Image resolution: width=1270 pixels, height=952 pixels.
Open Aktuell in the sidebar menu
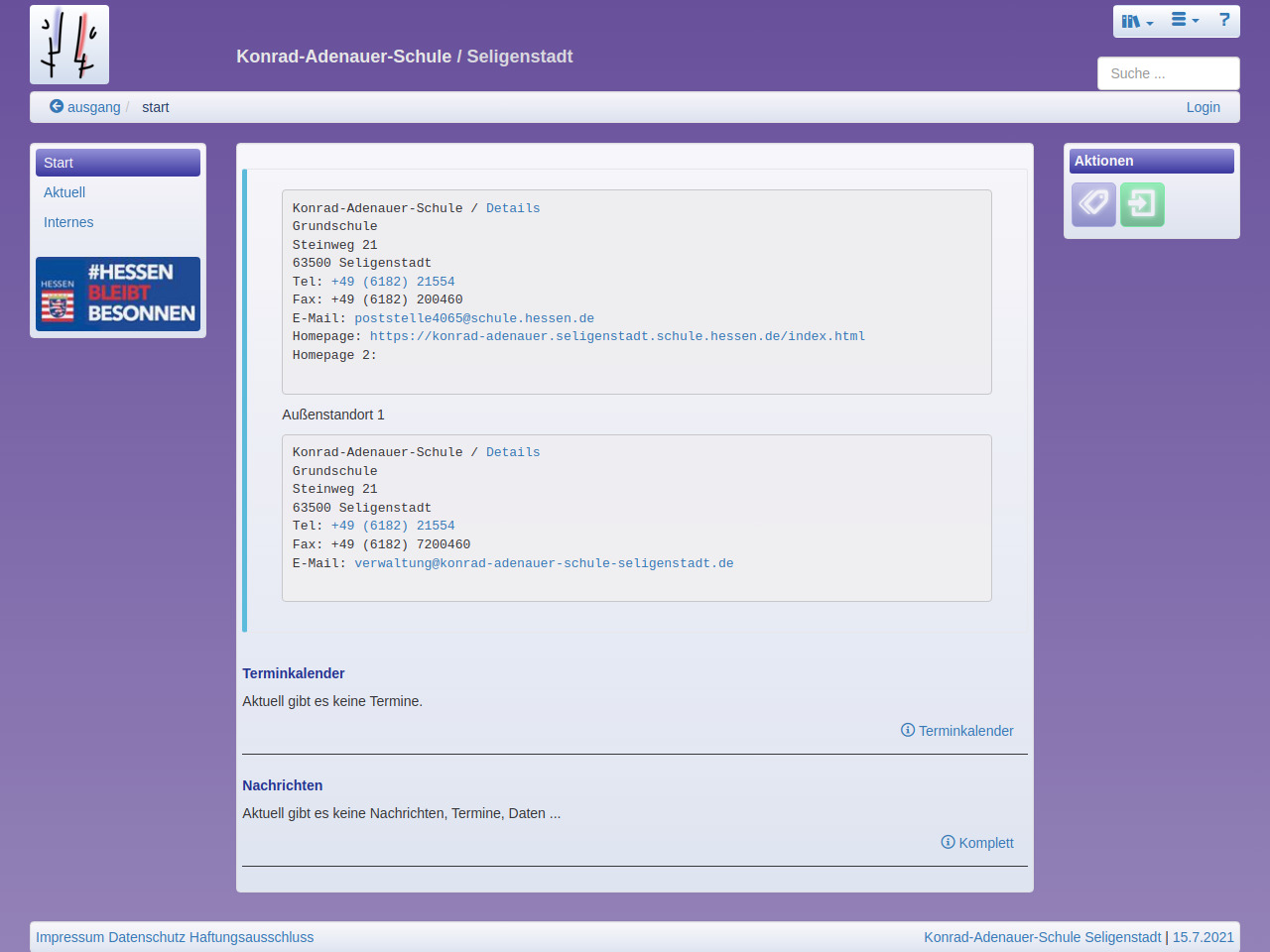click(x=64, y=192)
